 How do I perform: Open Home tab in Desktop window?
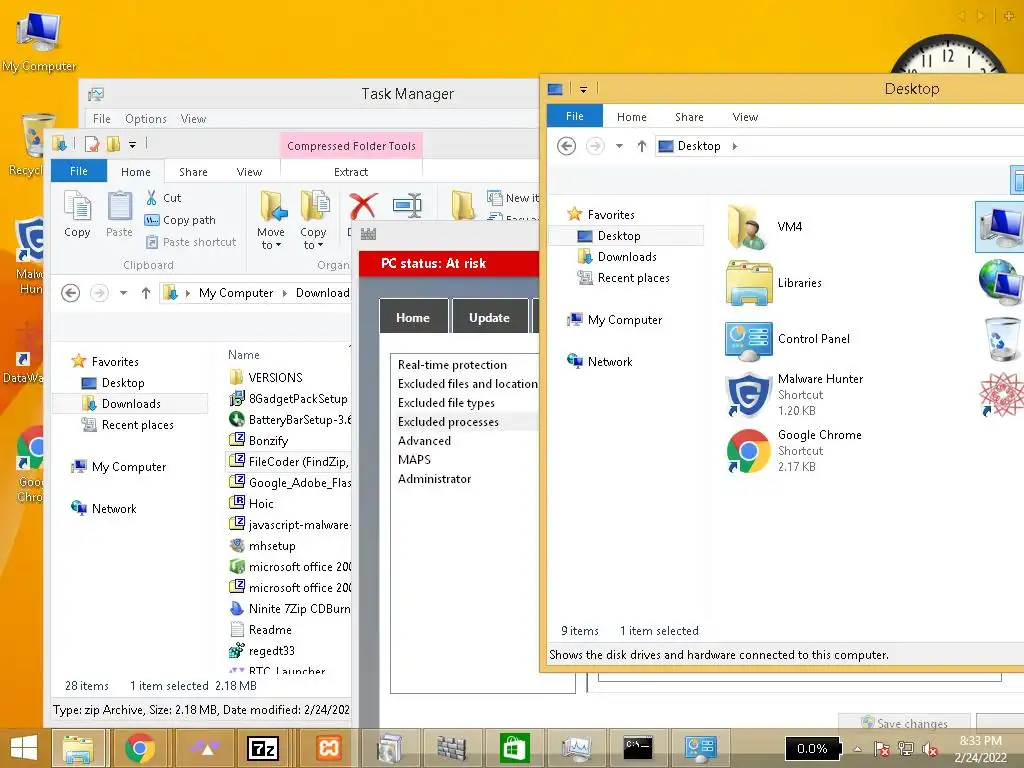click(x=632, y=117)
